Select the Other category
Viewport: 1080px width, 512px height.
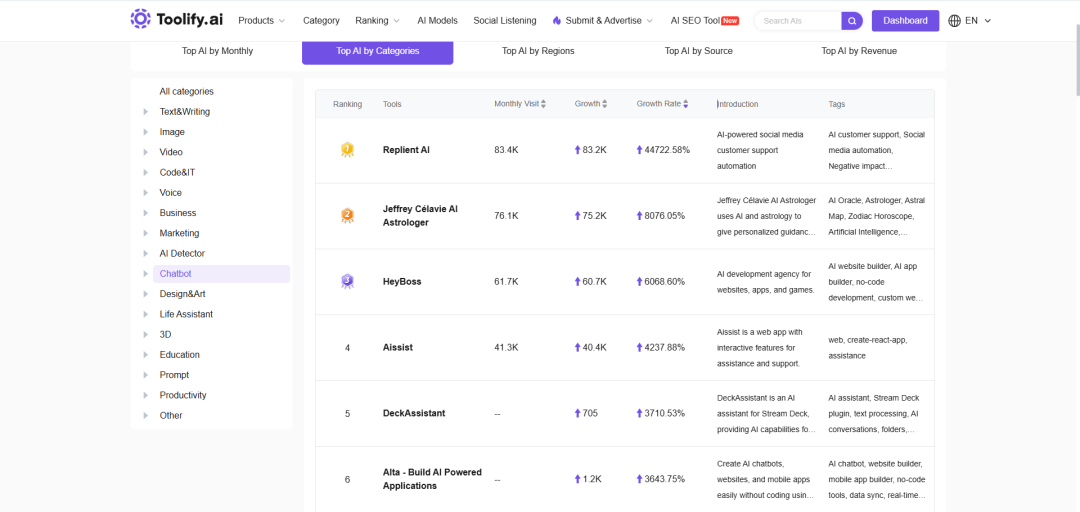[x=171, y=416]
